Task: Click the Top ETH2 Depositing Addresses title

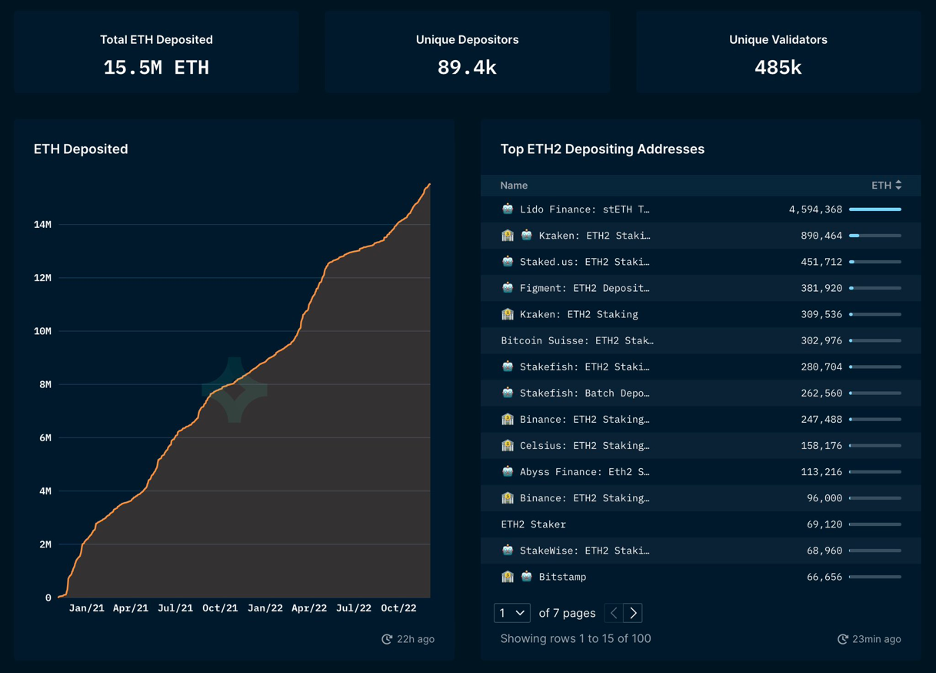Action: tap(602, 149)
